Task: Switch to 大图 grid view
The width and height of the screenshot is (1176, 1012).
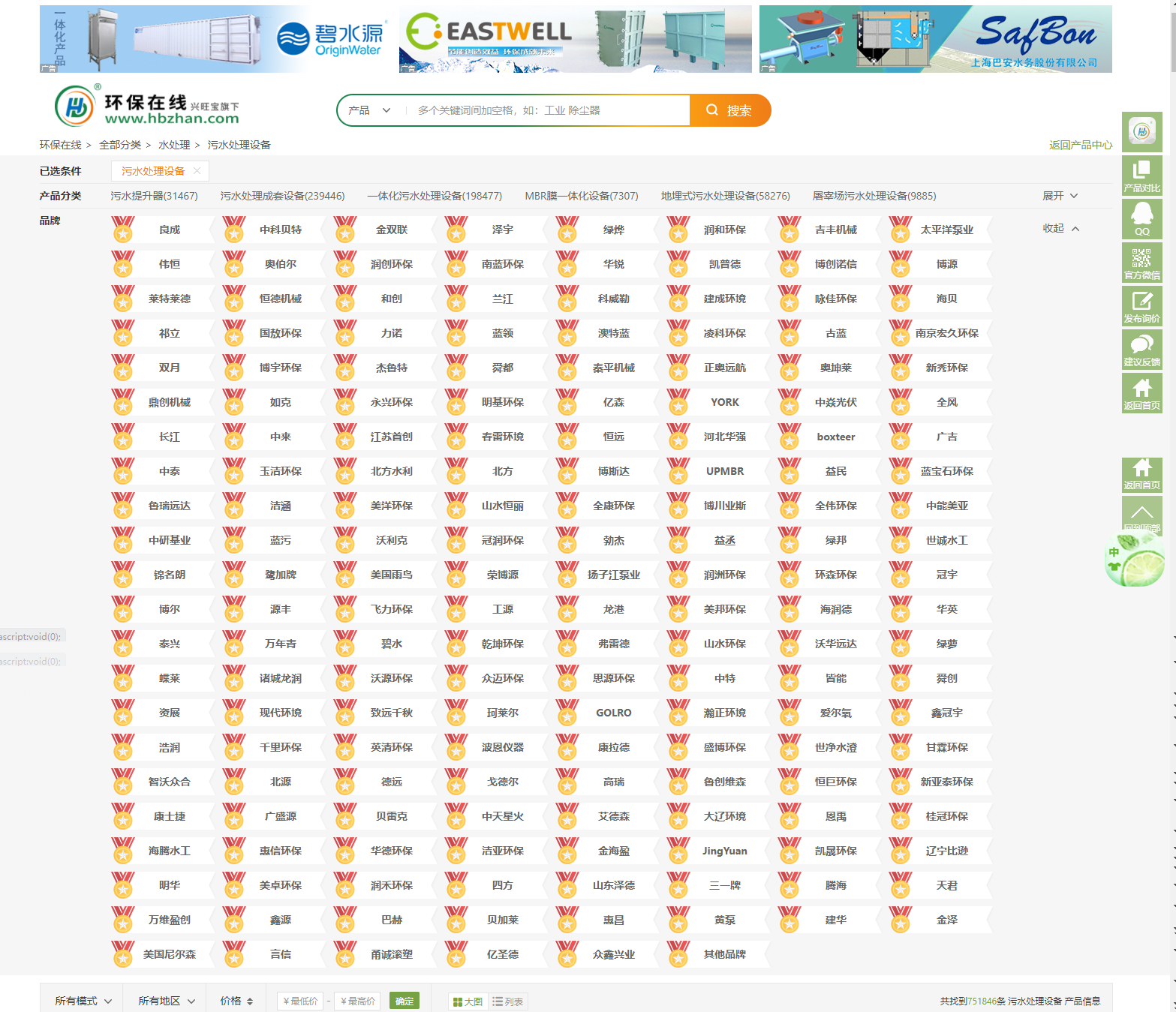Action: tap(468, 1001)
